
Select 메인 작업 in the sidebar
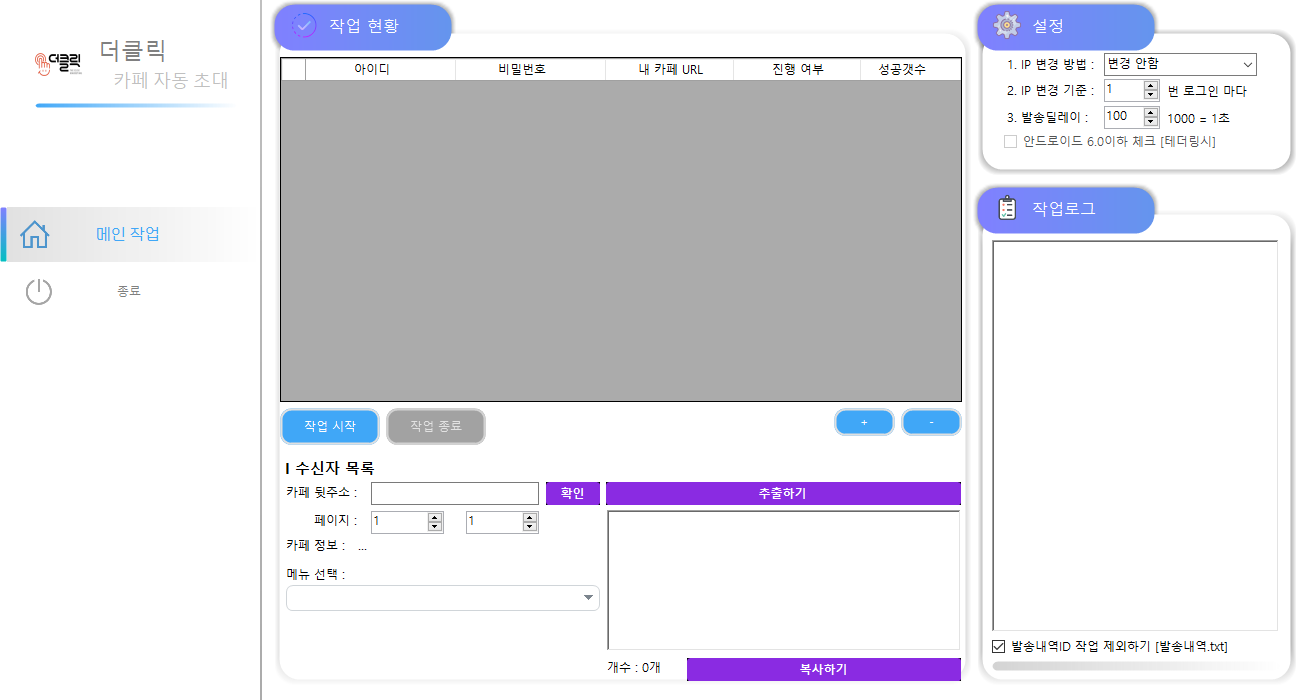pos(127,234)
